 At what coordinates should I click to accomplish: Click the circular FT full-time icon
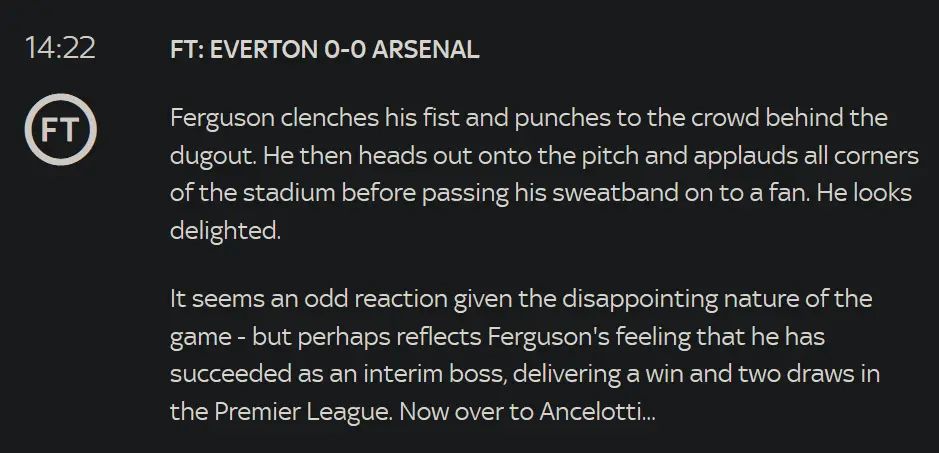tap(59, 128)
